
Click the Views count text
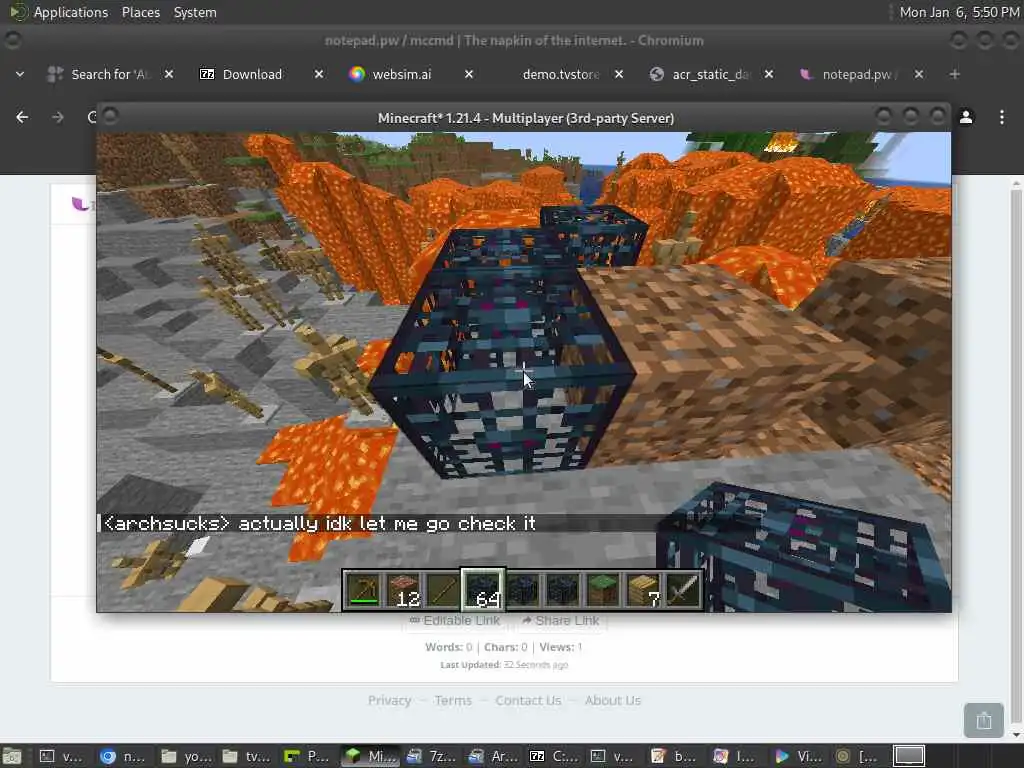pos(560,647)
